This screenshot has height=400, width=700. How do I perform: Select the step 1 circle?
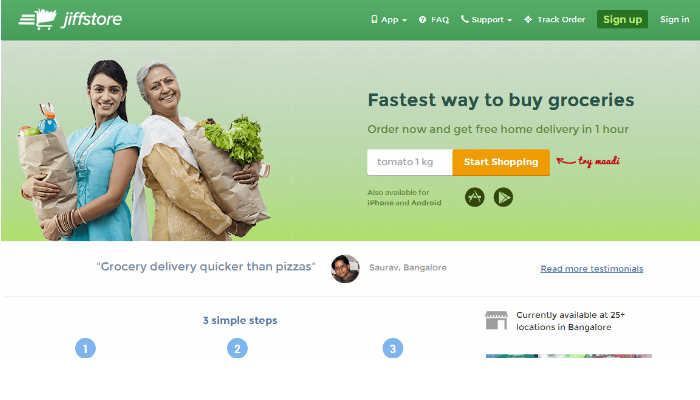pyautogui.click(x=85, y=348)
